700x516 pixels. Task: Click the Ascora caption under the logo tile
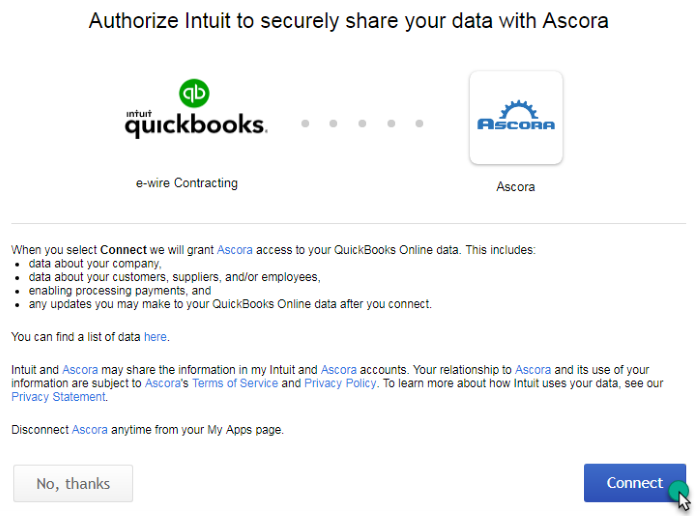(x=516, y=187)
